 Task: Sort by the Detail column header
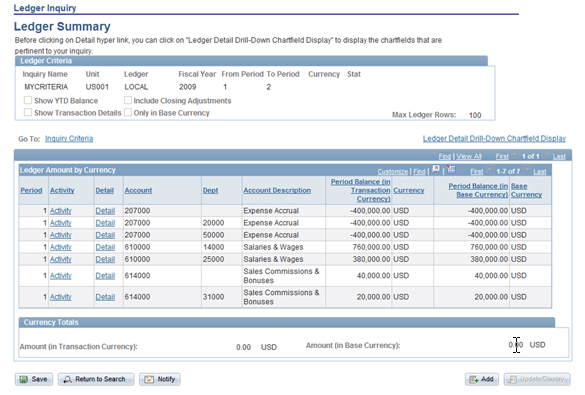tap(104, 190)
